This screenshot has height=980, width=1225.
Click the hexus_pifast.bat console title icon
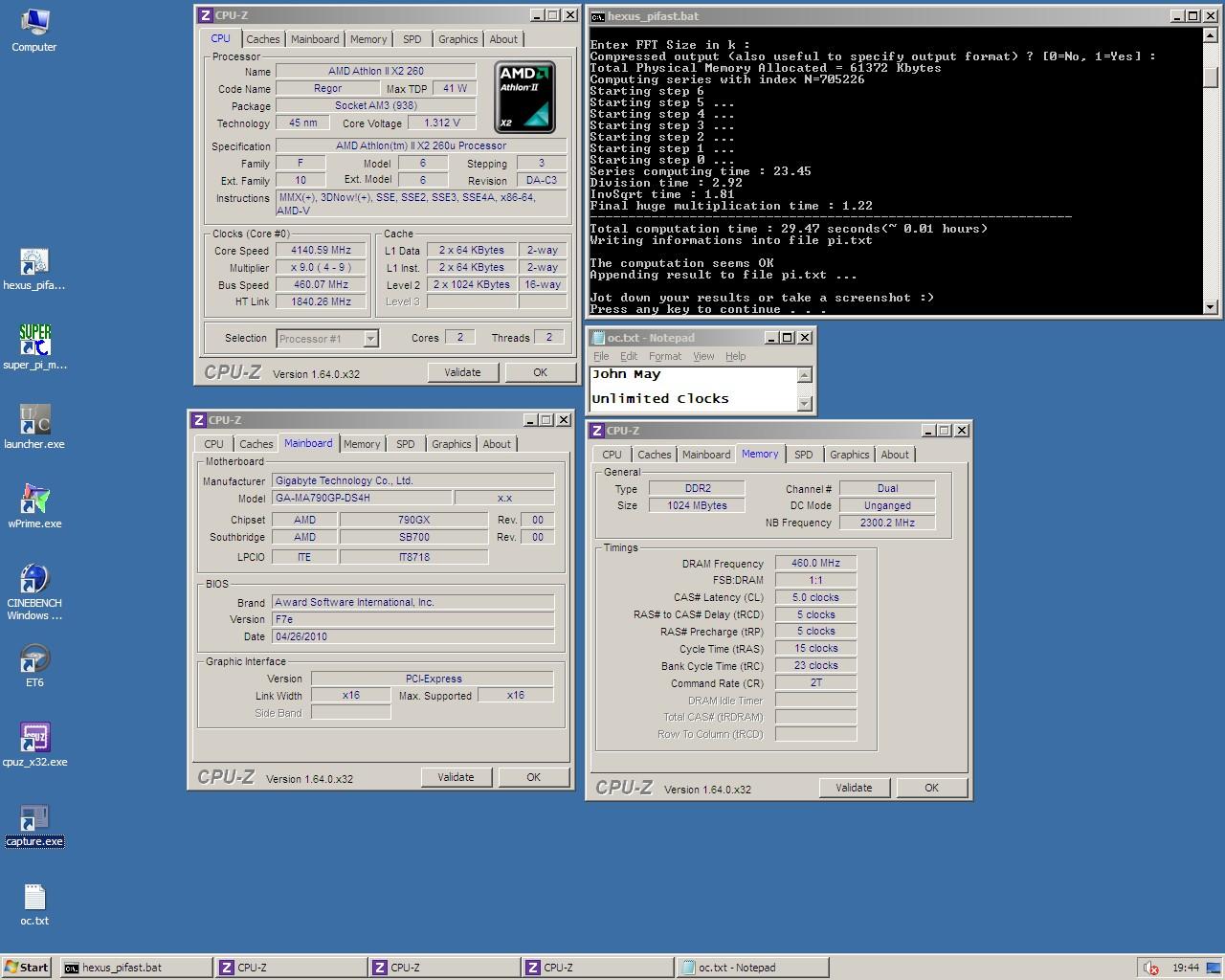(597, 16)
